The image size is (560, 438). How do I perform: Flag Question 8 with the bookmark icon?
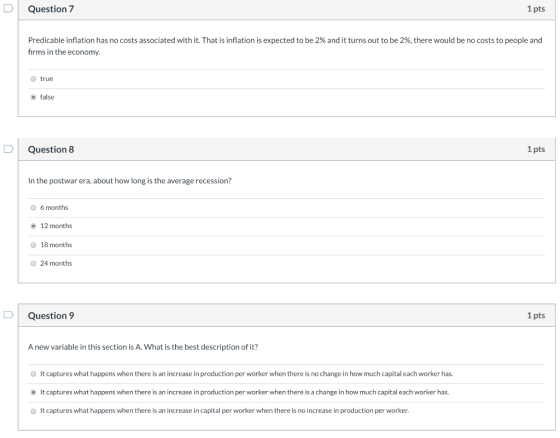[x=8, y=149]
